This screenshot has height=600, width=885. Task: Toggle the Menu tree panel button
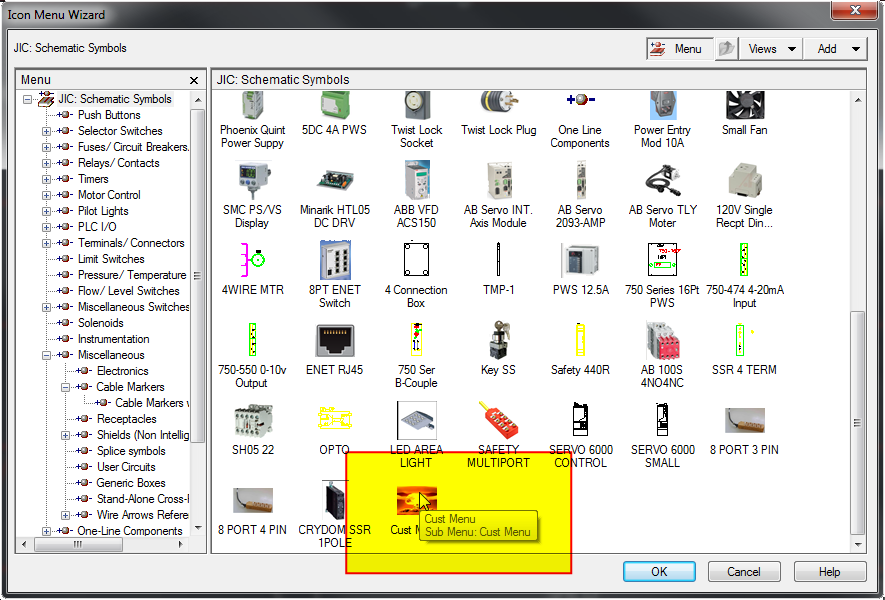(680, 49)
